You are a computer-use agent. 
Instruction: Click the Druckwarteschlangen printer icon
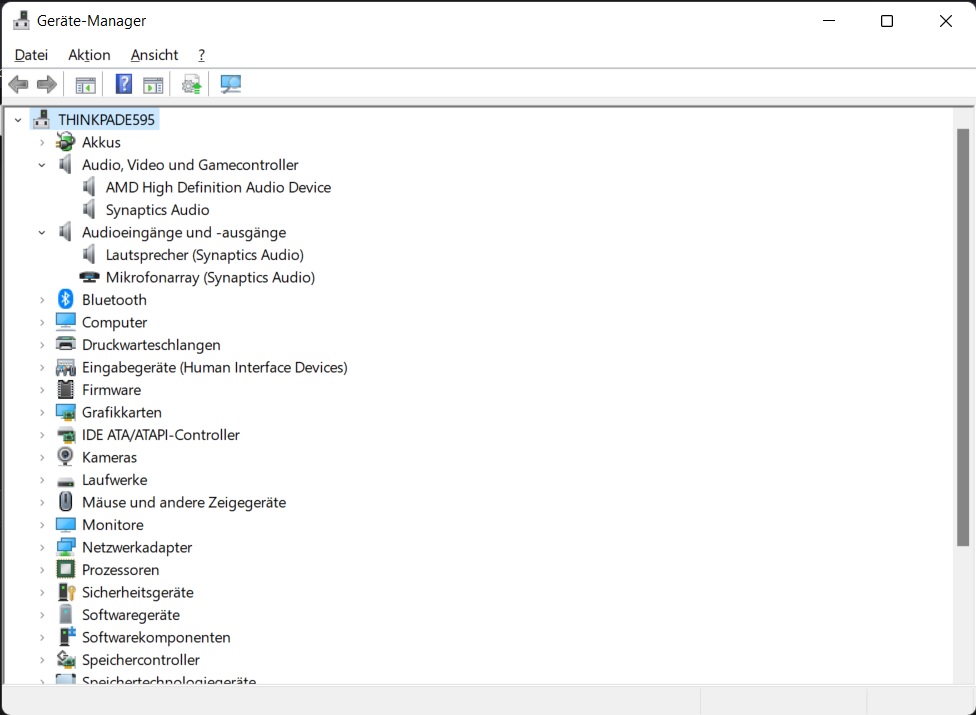65,344
